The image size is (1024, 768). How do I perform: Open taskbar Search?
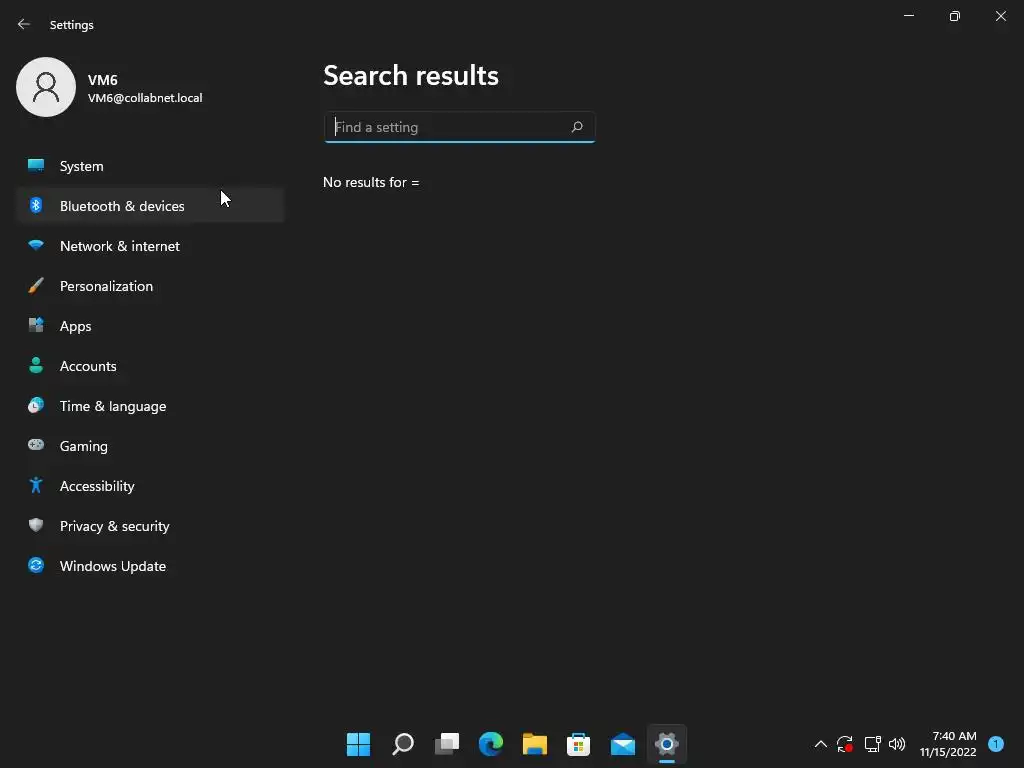click(x=402, y=744)
